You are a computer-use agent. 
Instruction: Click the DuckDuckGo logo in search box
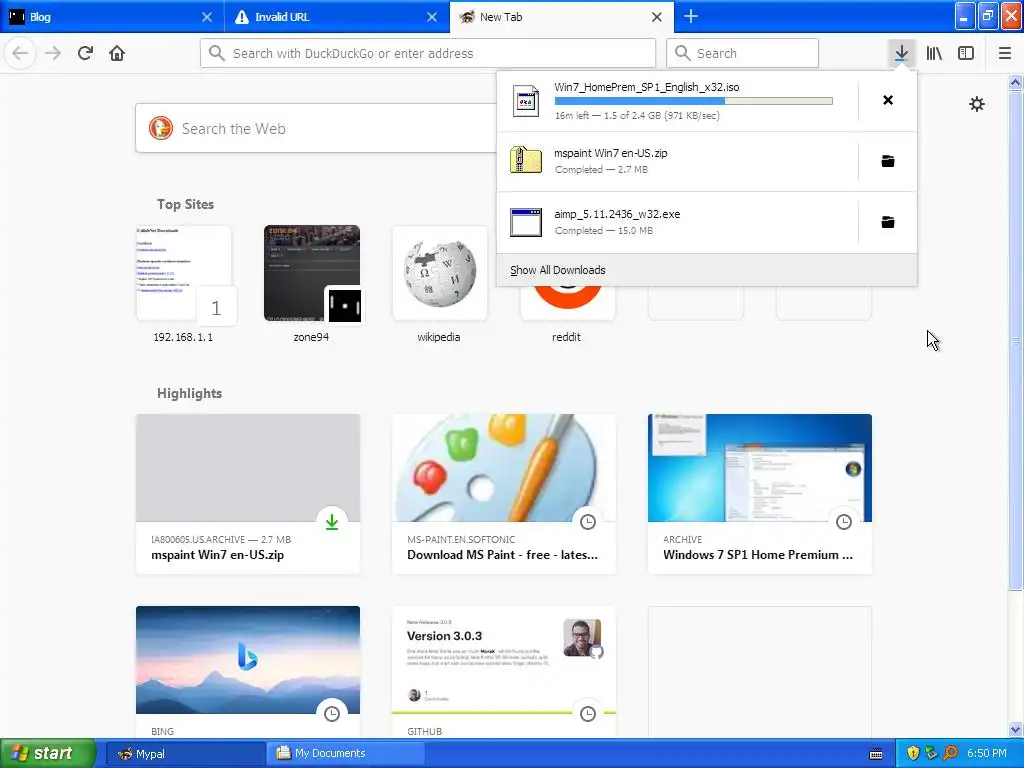tap(161, 129)
